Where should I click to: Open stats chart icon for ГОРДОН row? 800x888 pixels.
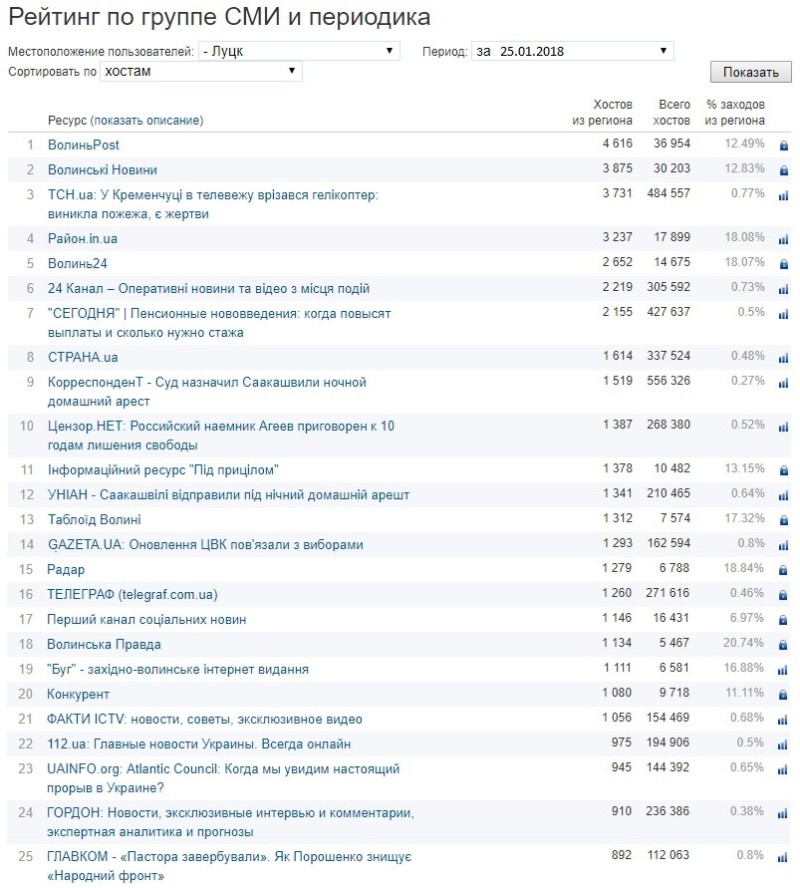784,814
